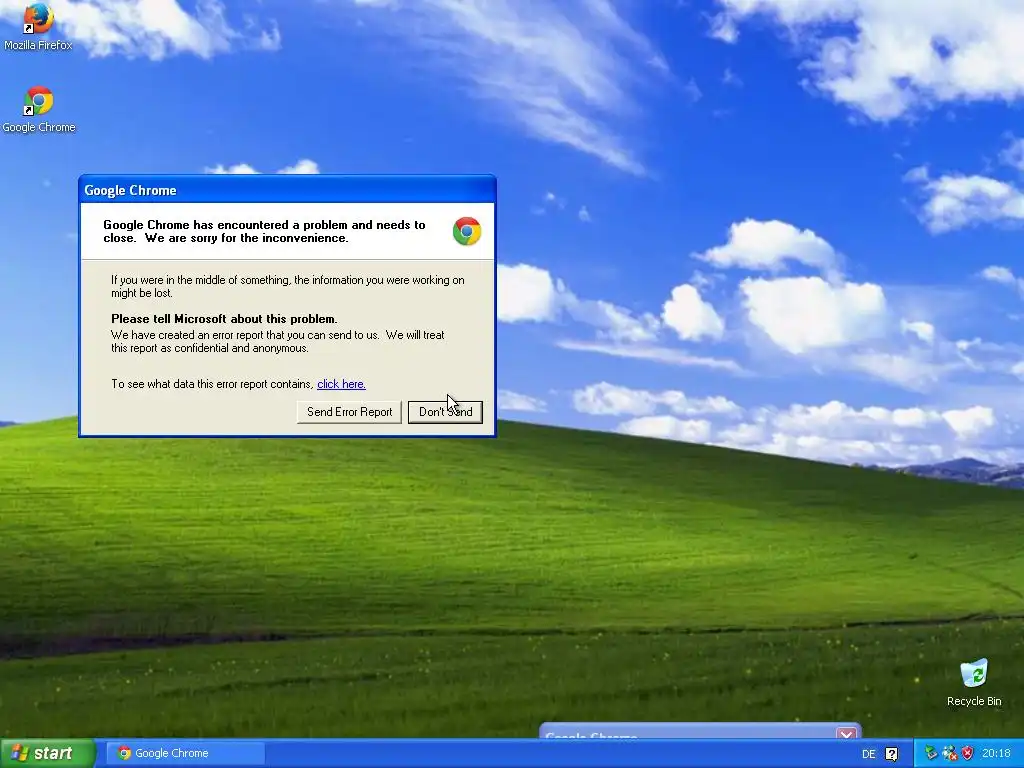Open the 'click here' error data link

[x=341, y=384]
